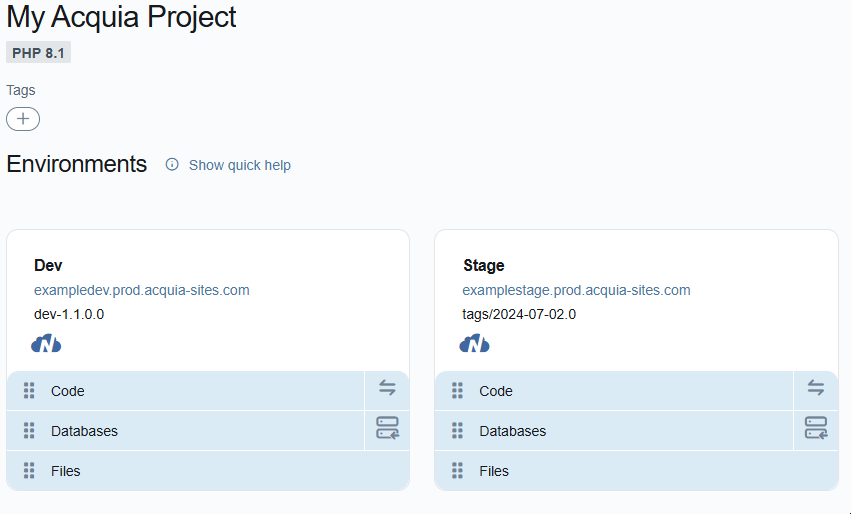Click the Dev Databases copy icon
Screen dimensions: 851x514
tap(388, 428)
